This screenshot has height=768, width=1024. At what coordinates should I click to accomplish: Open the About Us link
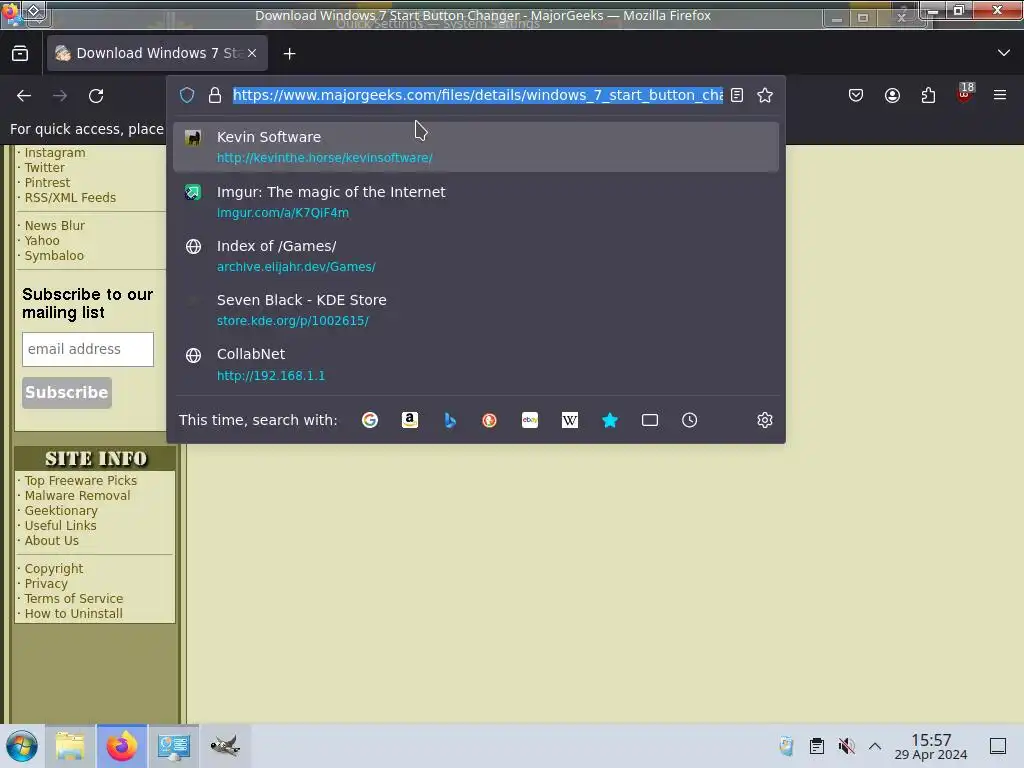click(x=52, y=541)
